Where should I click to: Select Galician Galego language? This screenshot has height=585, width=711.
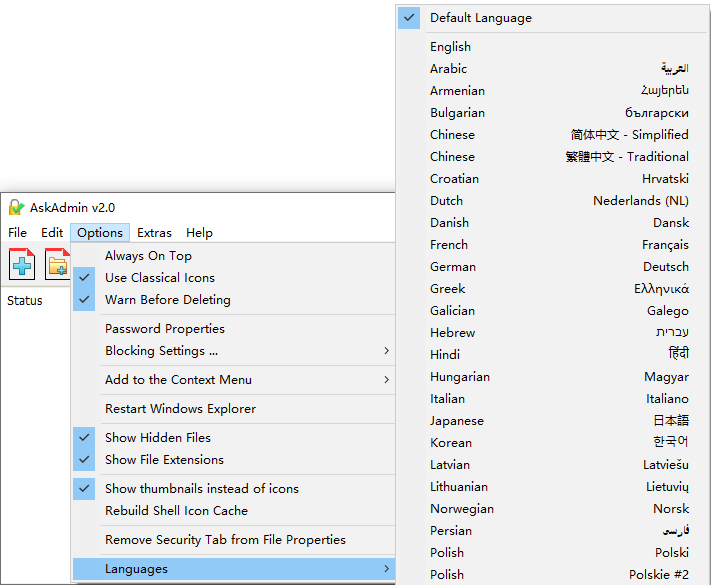click(552, 311)
